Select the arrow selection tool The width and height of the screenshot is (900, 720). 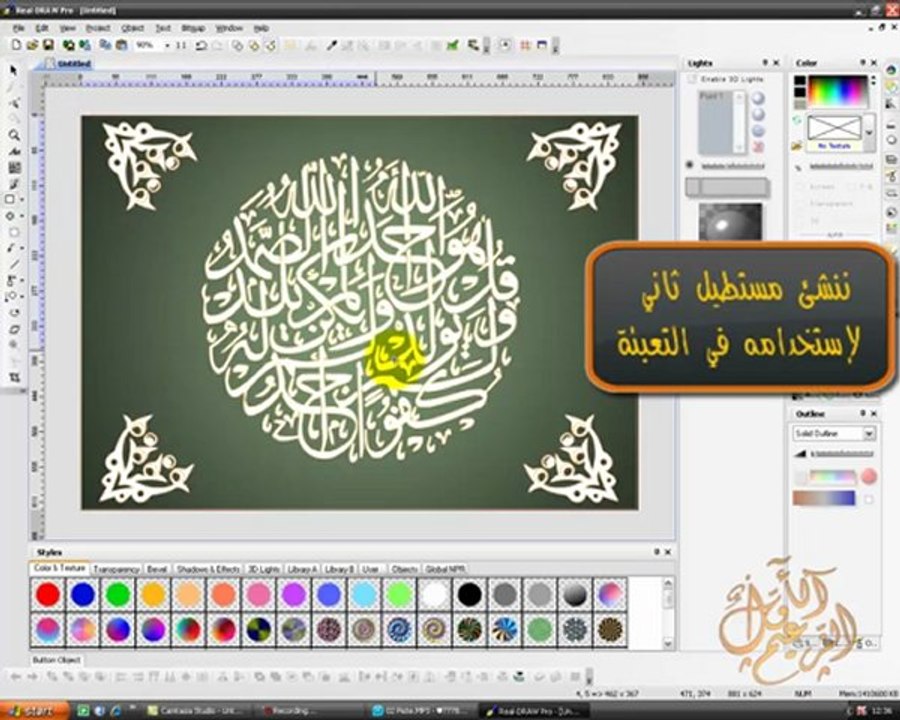(x=13, y=71)
